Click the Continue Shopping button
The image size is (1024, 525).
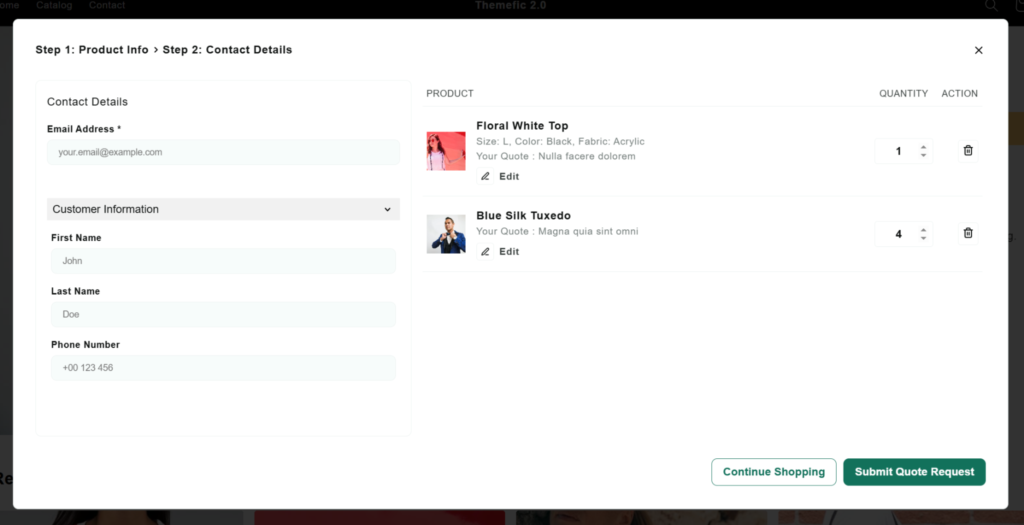click(x=773, y=472)
